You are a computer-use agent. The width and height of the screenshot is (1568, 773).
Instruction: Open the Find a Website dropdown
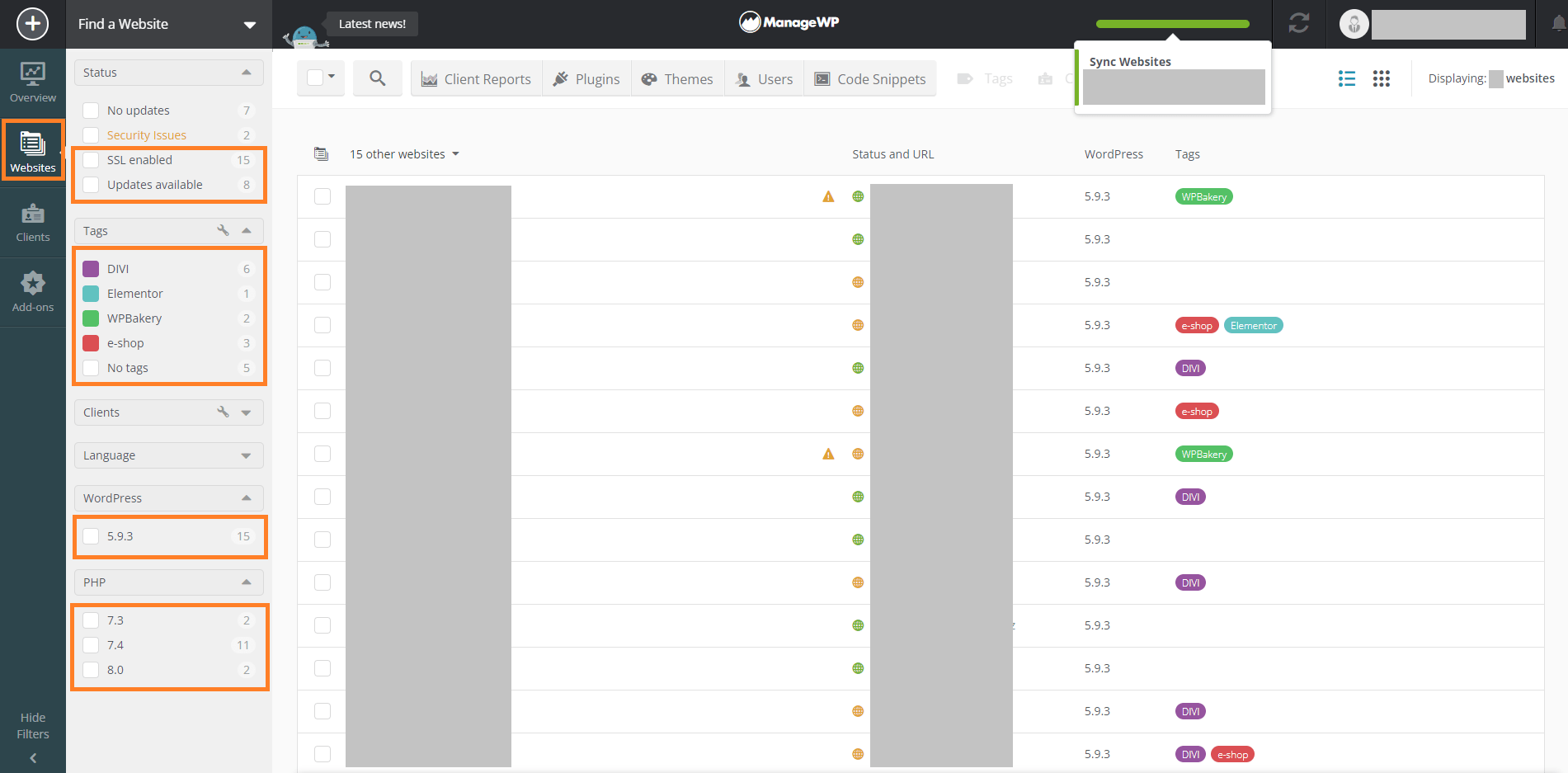click(x=168, y=24)
